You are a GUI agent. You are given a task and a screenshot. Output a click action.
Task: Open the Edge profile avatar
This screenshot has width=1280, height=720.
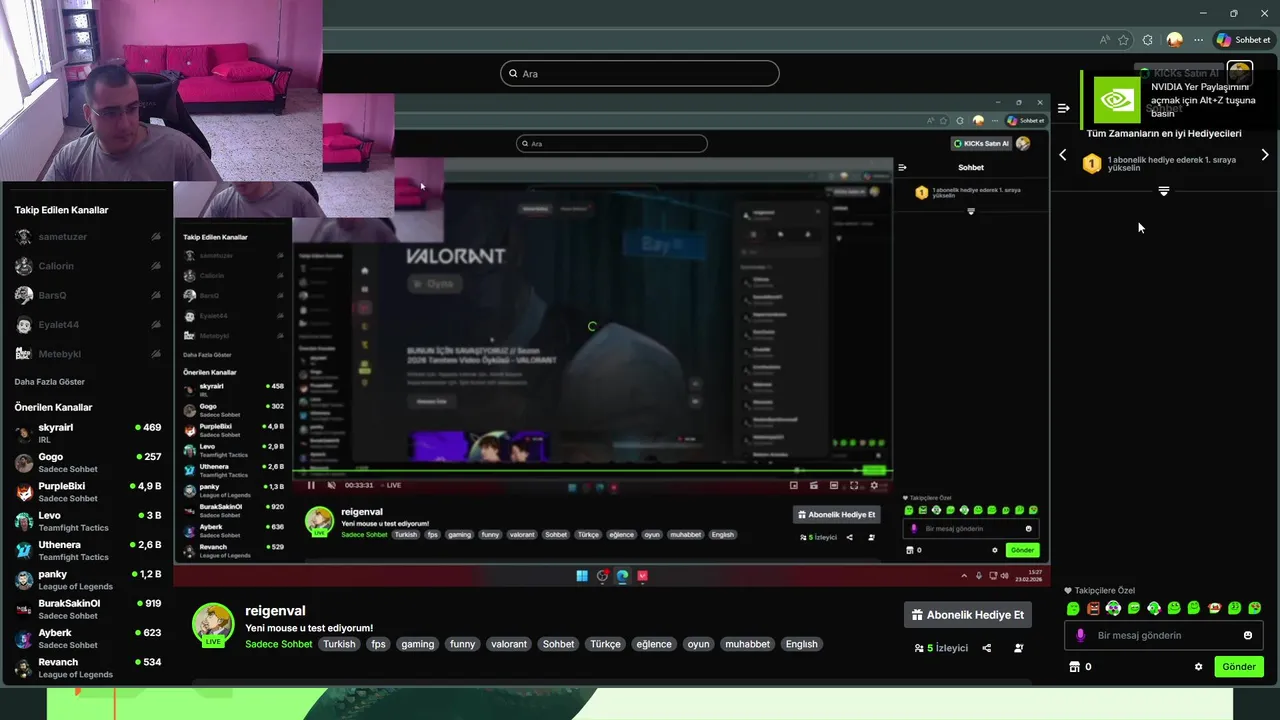point(1175,40)
